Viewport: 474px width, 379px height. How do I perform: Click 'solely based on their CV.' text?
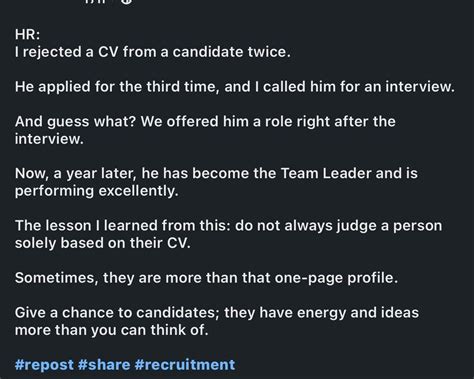tap(103, 243)
